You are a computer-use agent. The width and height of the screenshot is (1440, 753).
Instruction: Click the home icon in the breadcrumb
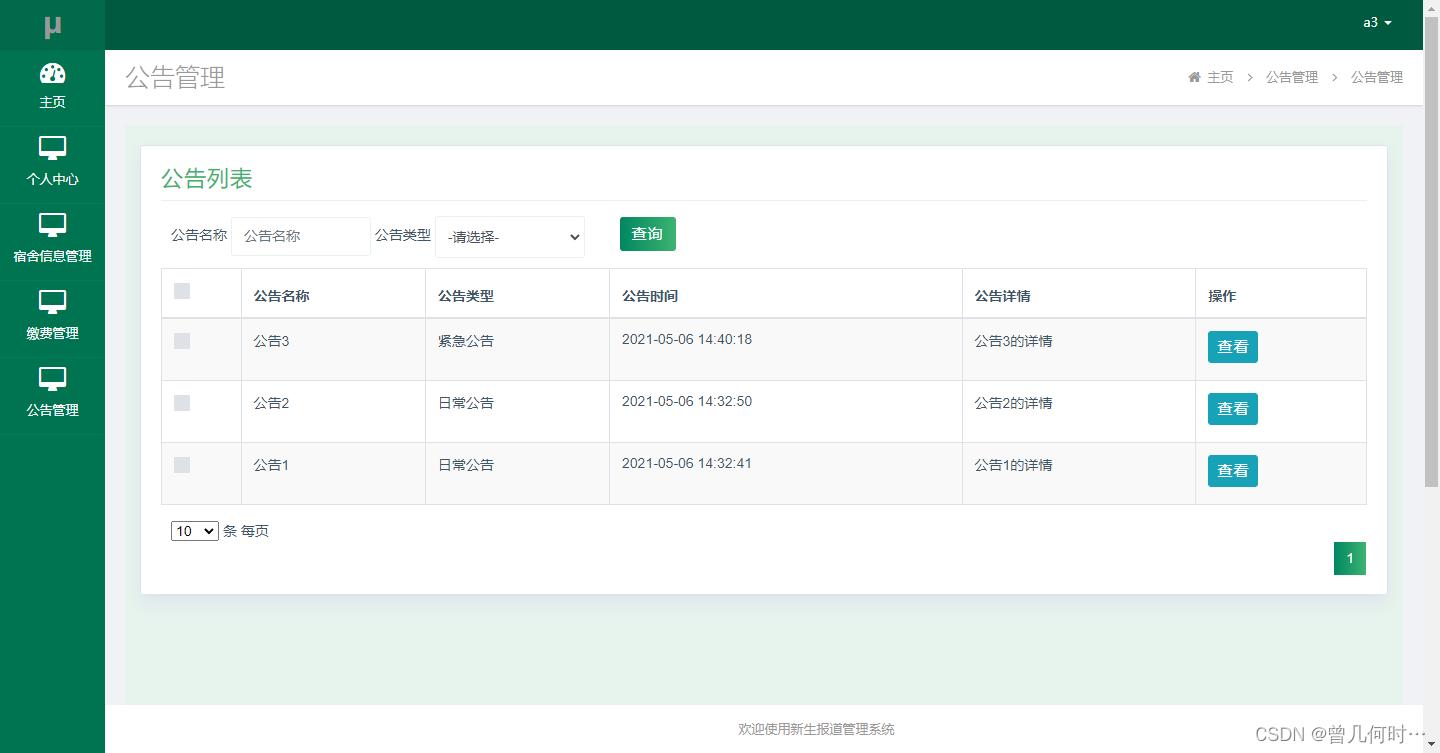click(x=1194, y=77)
